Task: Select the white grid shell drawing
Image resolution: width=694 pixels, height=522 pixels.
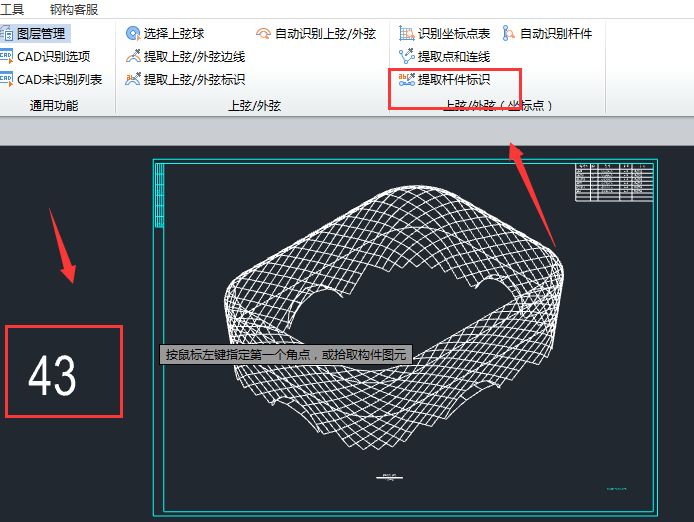Action: pos(394,317)
